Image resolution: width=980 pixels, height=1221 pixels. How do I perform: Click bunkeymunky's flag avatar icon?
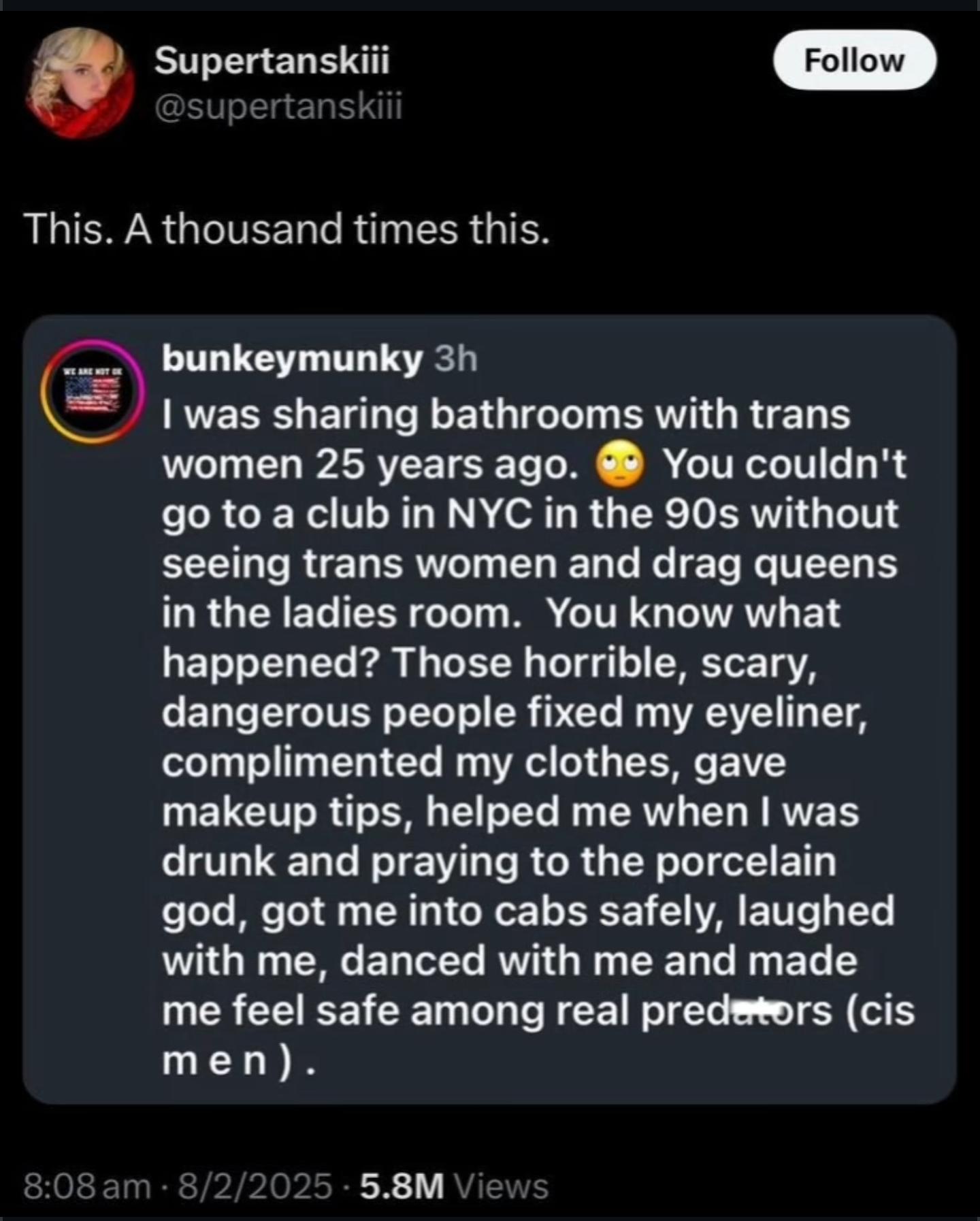point(91,391)
